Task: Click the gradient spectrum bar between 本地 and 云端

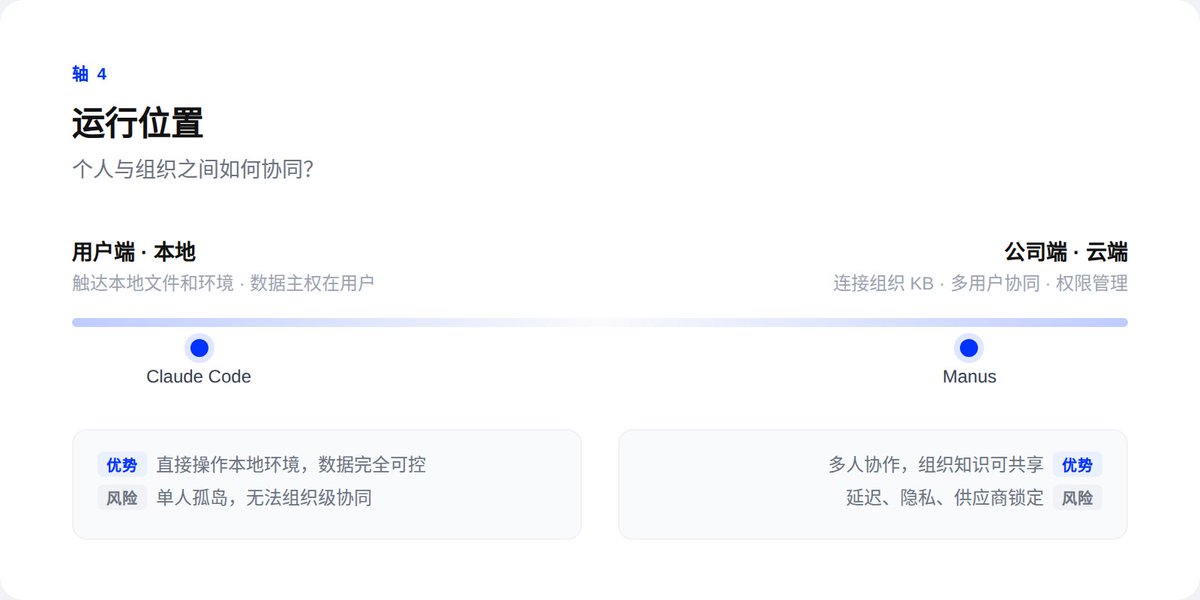Action: point(600,322)
